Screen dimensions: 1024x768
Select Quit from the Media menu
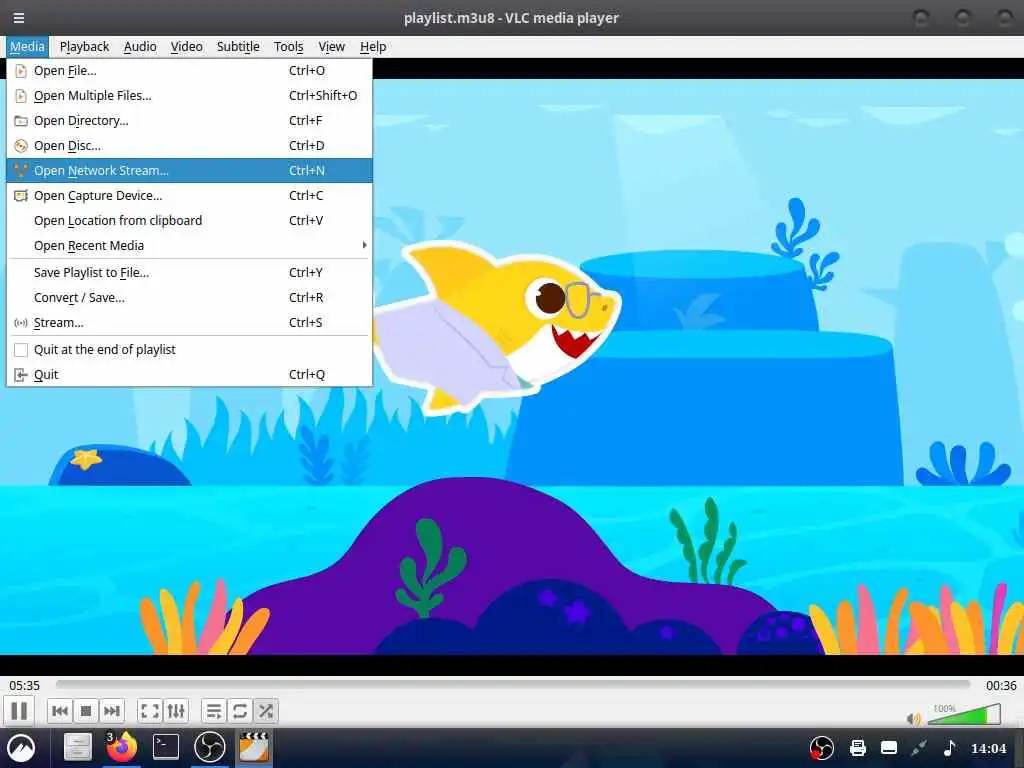(189, 375)
